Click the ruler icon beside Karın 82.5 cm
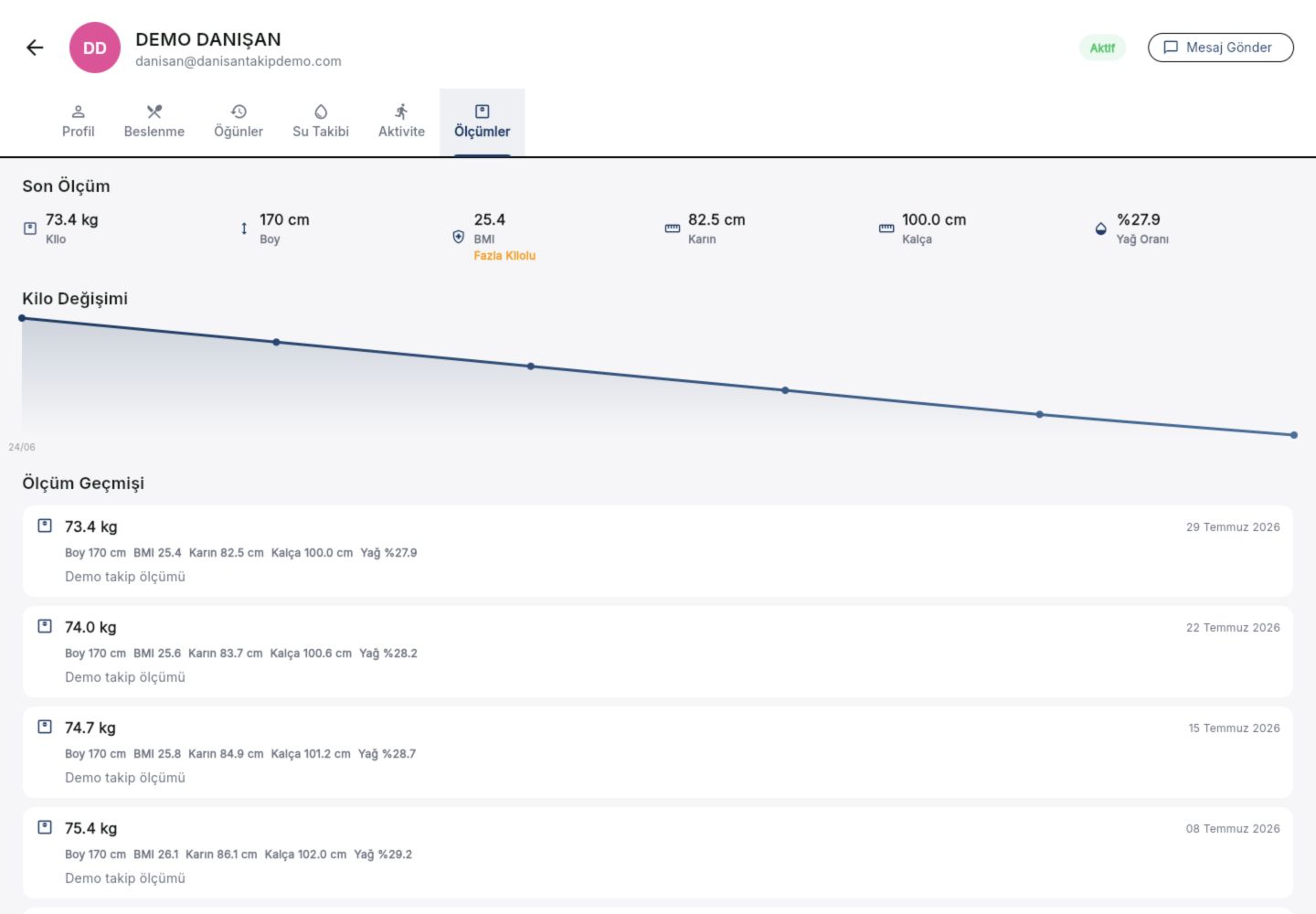1316x914 pixels. tap(673, 228)
